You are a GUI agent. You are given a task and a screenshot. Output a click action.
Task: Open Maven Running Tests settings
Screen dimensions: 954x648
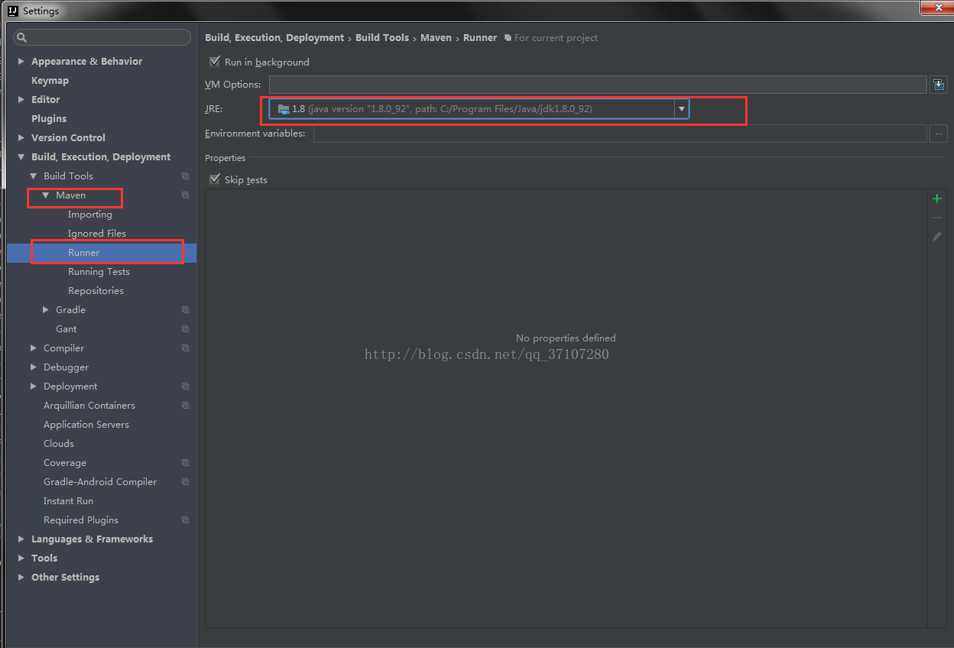99,272
